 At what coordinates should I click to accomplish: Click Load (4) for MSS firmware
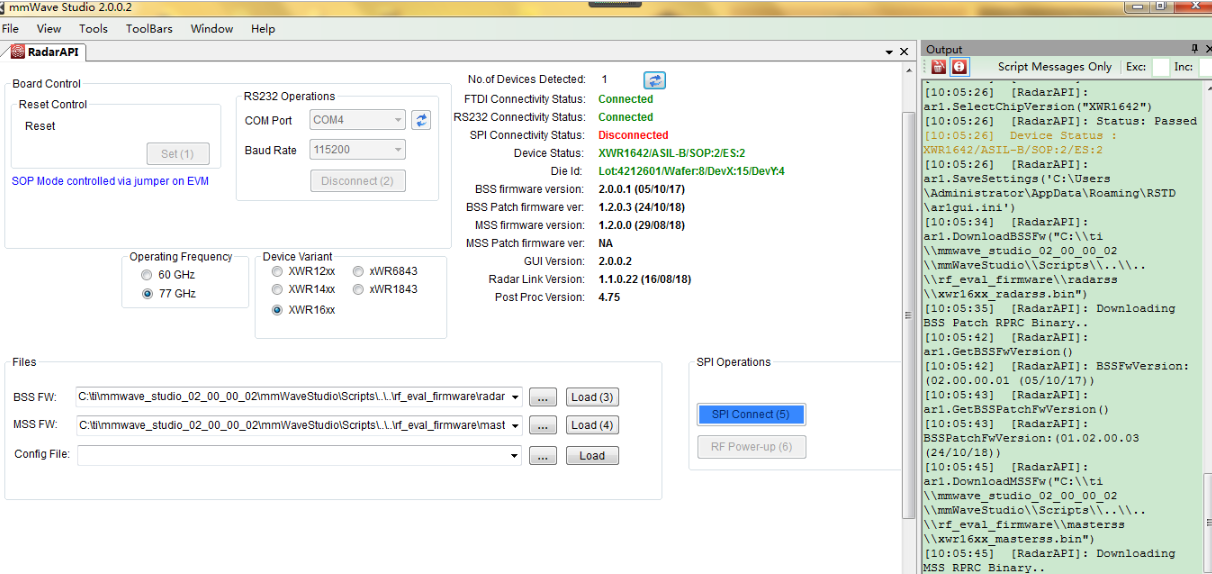click(592, 425)
